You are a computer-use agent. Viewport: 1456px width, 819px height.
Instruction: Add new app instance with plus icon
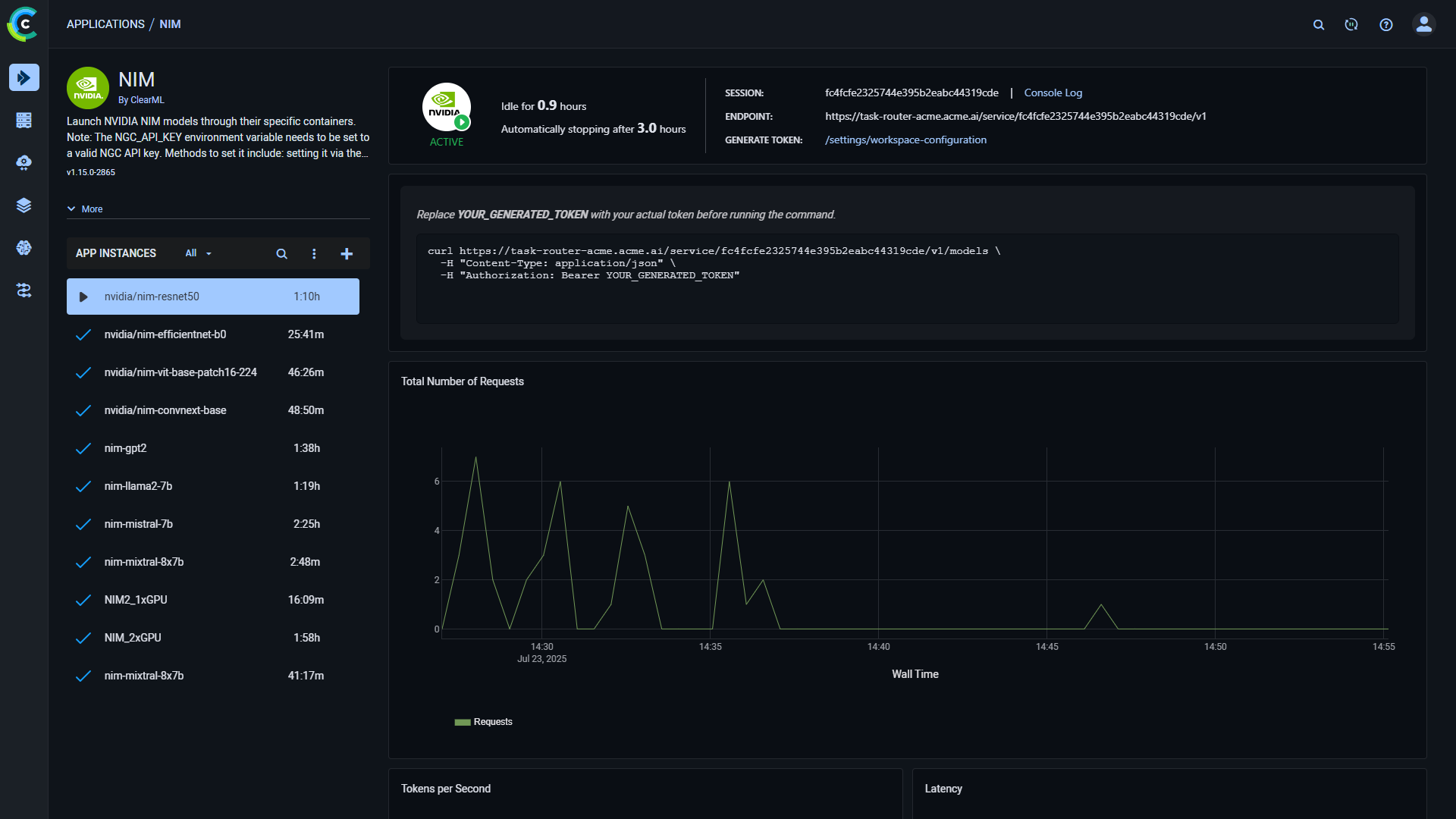[347, 254]
